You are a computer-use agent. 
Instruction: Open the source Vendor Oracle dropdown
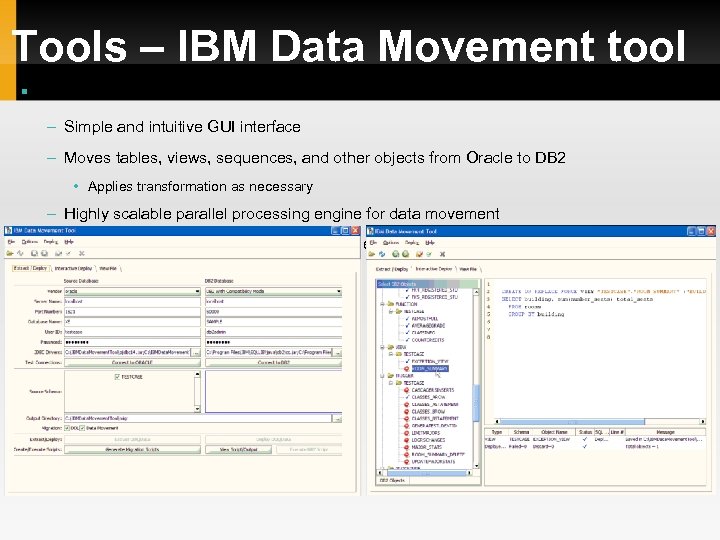132,291
